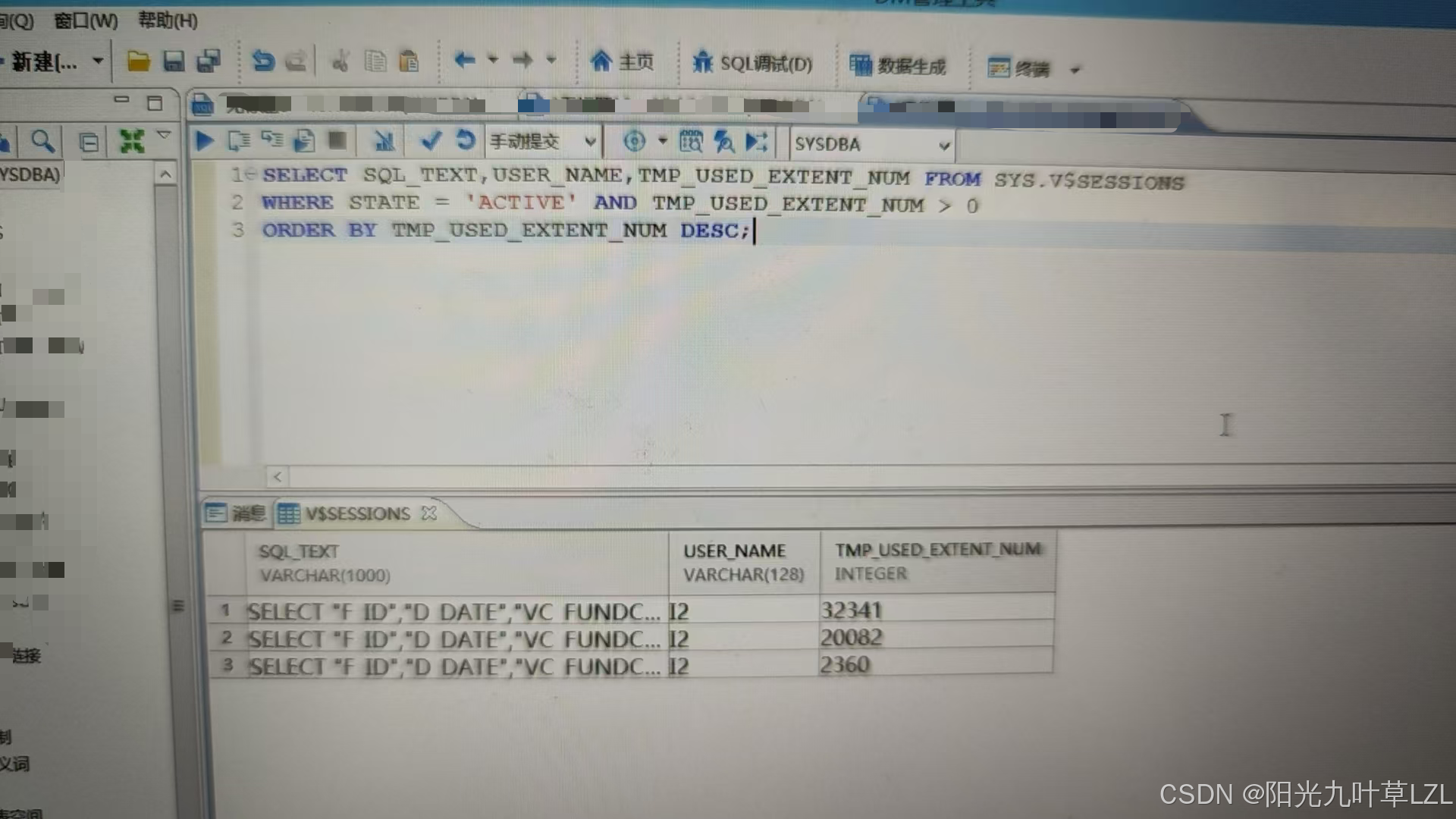Image resolution: width=1456 pixels, height=819 pixels.
Task: Switch to the 消息 tab
Action: (x=237, y=514)
